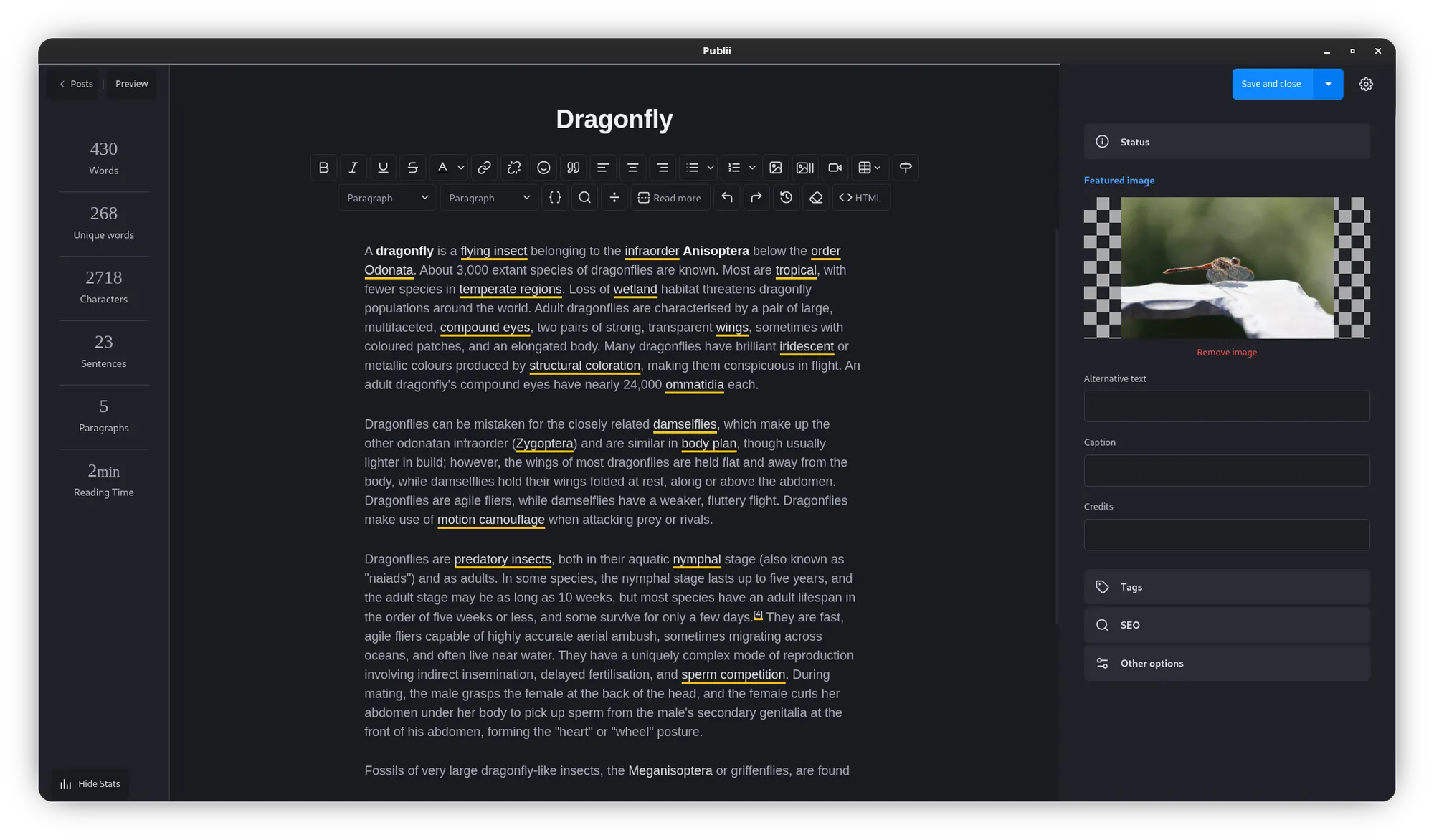Apply underline formatting

point(383,168)
